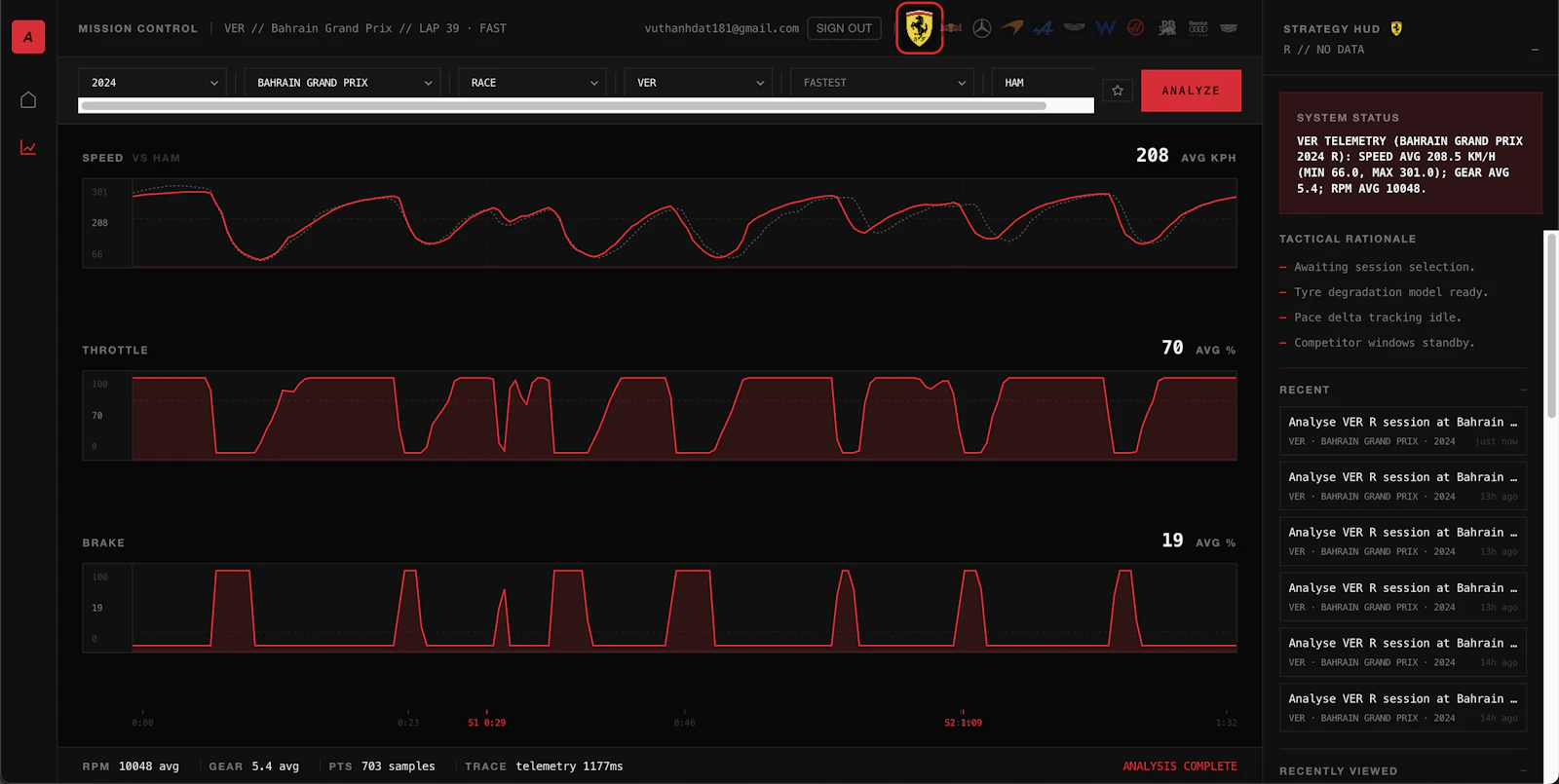Click the Speed telemetry chart

660,223
